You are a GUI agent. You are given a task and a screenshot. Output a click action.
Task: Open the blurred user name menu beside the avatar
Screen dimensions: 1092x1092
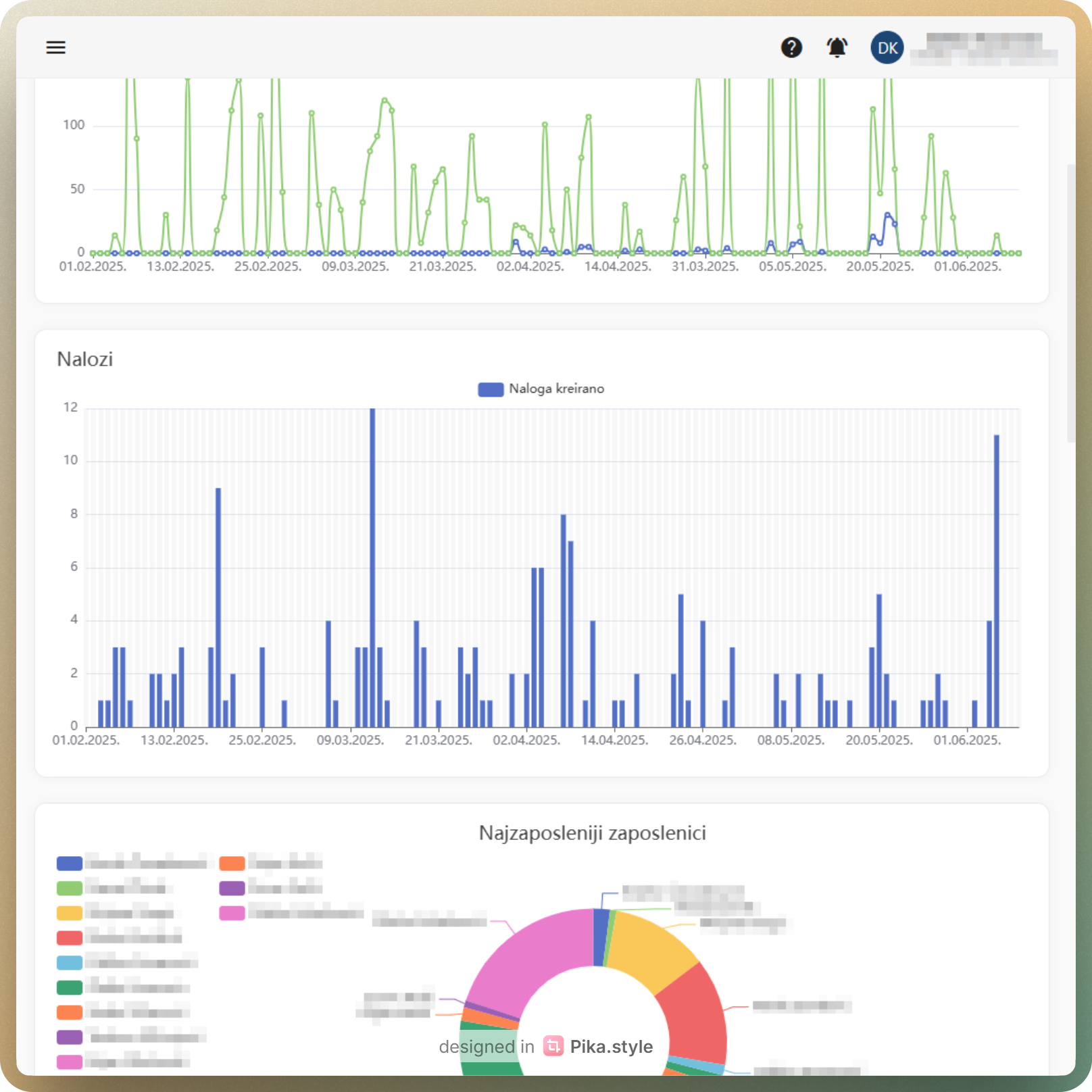pyautogui.click(x=984, y=48)
